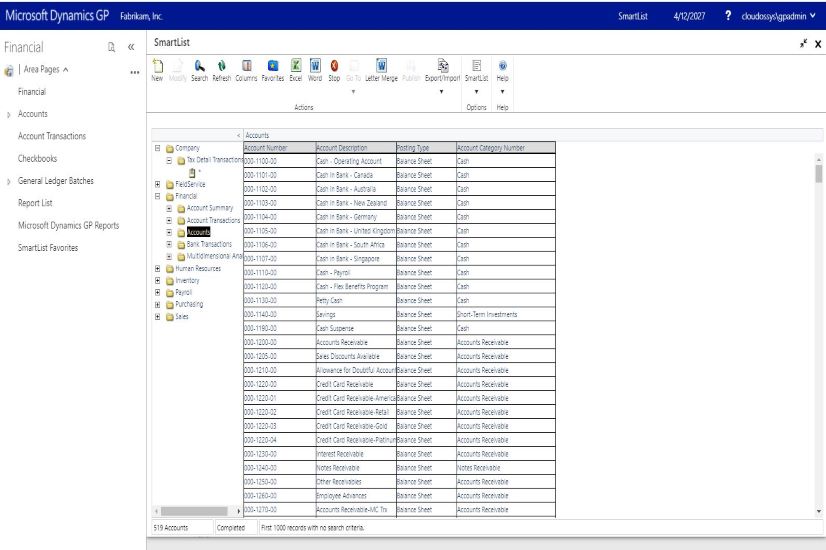Select the Company tree folder
Screen dimensions: 826x550
[x=188, y=148]
